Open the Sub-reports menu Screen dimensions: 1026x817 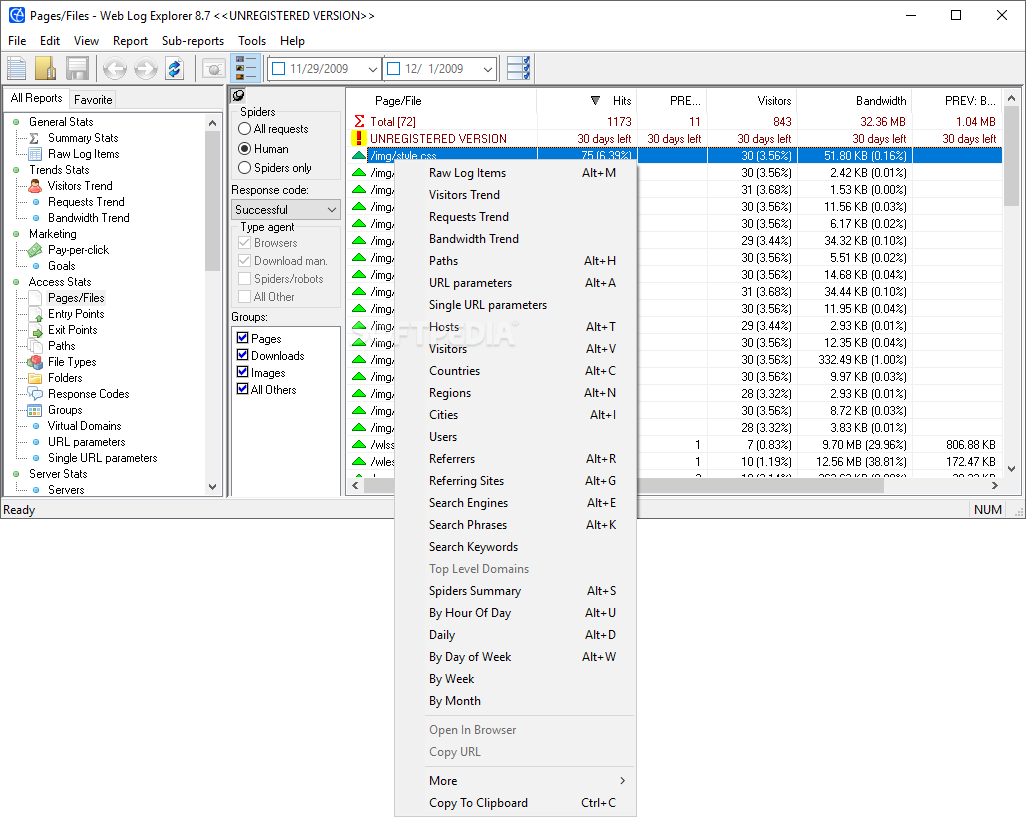(x=193, y=41)
